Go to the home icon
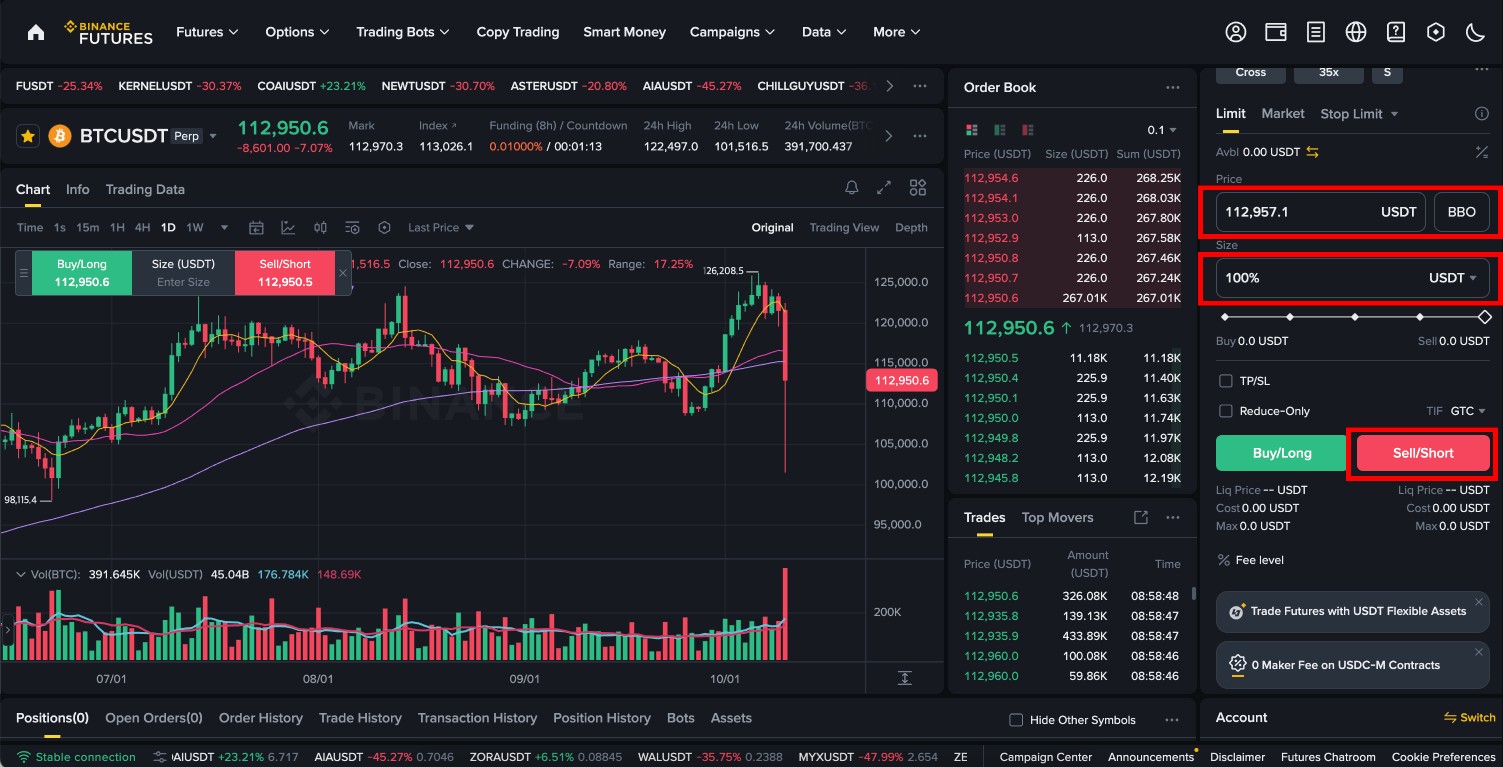Screen dimensions: 1503x767 (36, 32)
